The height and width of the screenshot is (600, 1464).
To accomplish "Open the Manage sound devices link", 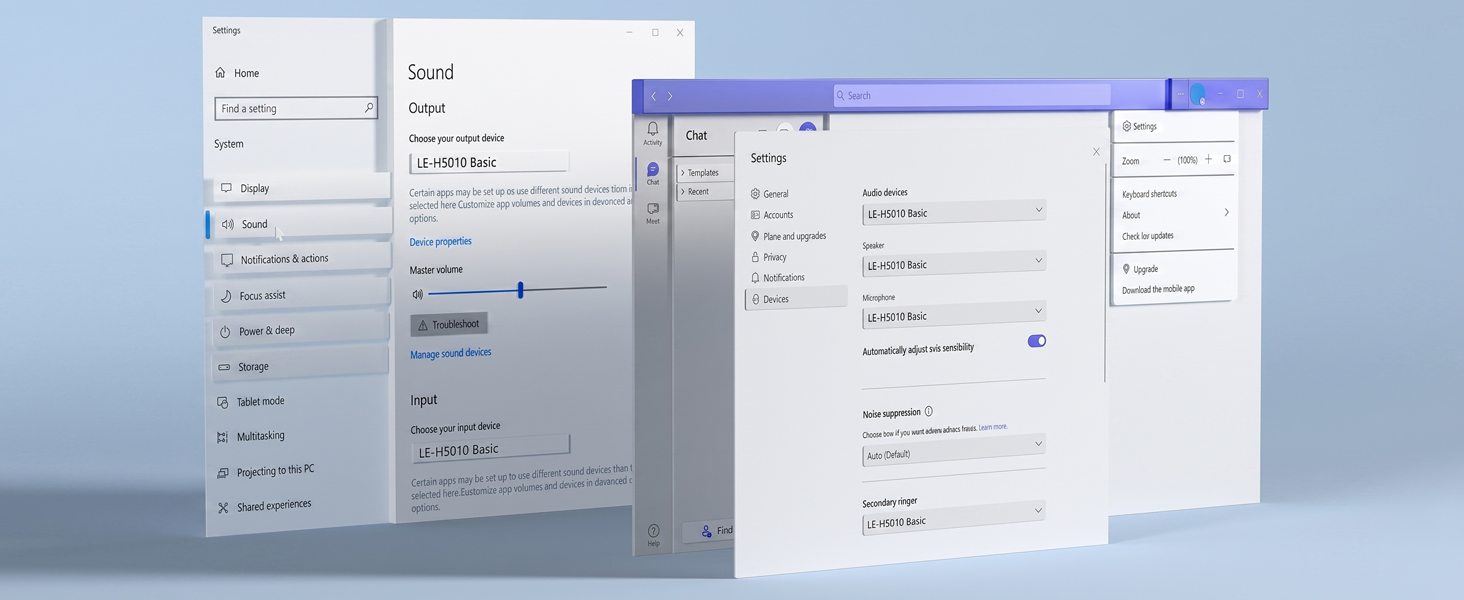I will 451,353.
